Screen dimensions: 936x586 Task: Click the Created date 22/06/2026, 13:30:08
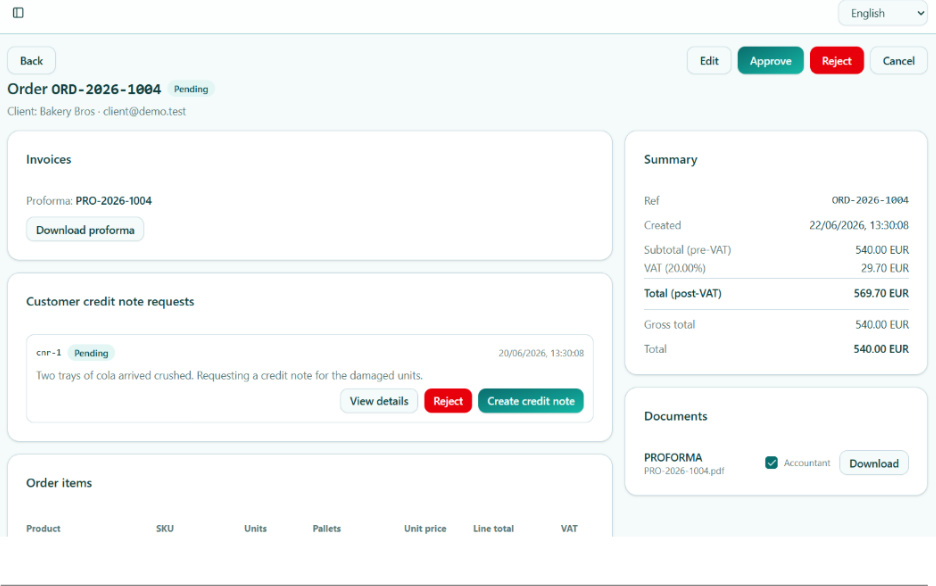[x=858, y=225]
